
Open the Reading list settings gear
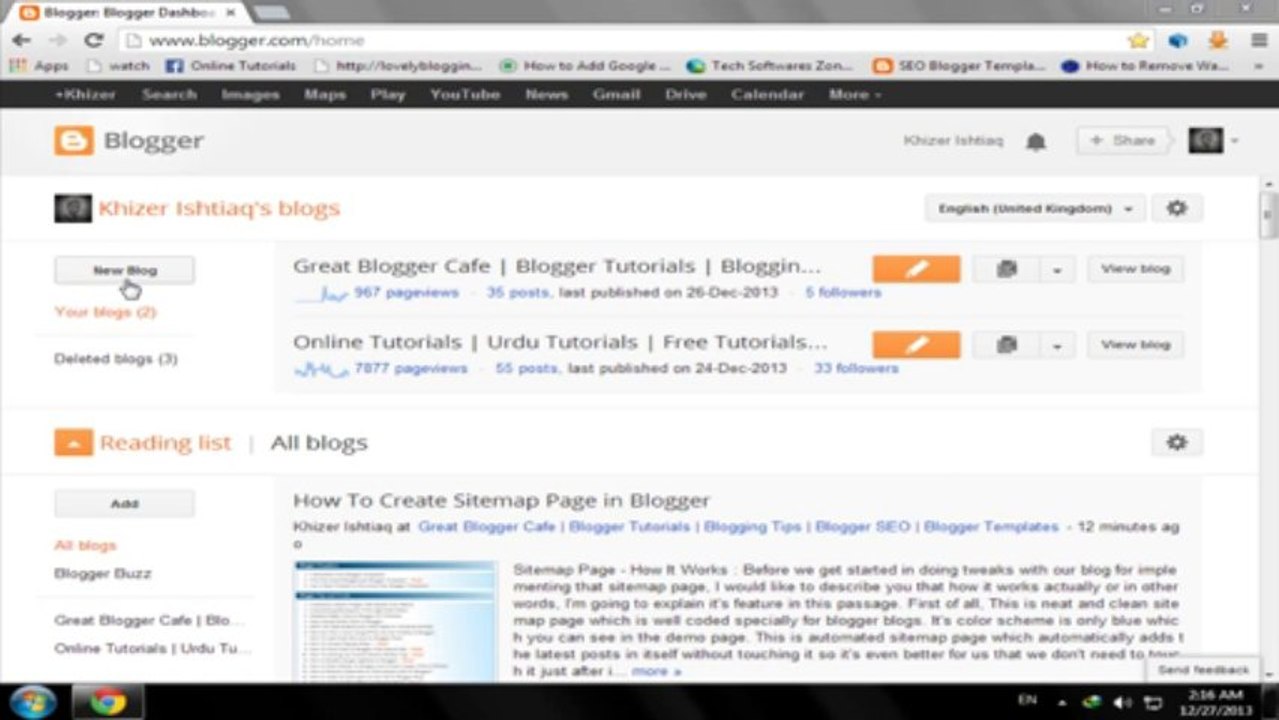(x=1177, y=442)
